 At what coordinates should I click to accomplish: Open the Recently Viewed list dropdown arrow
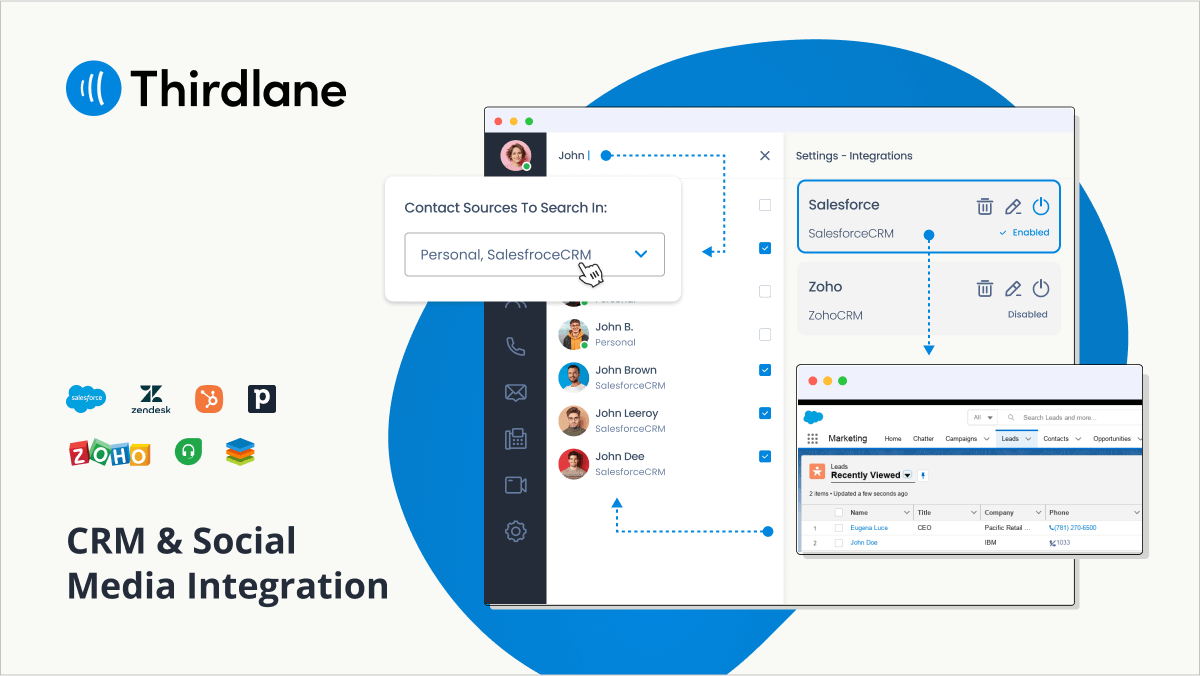(x=908, y=476)
